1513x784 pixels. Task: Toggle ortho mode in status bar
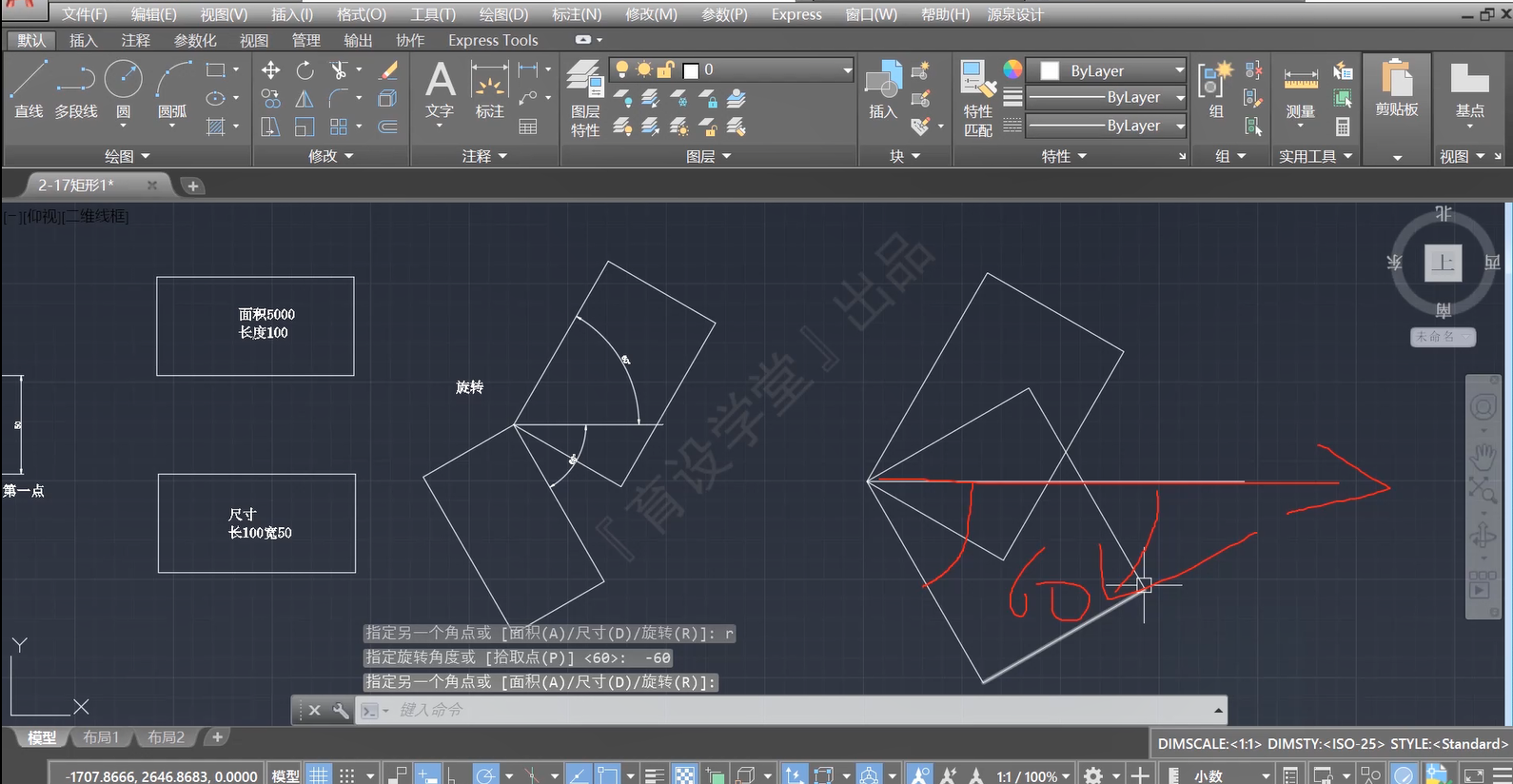452,775
